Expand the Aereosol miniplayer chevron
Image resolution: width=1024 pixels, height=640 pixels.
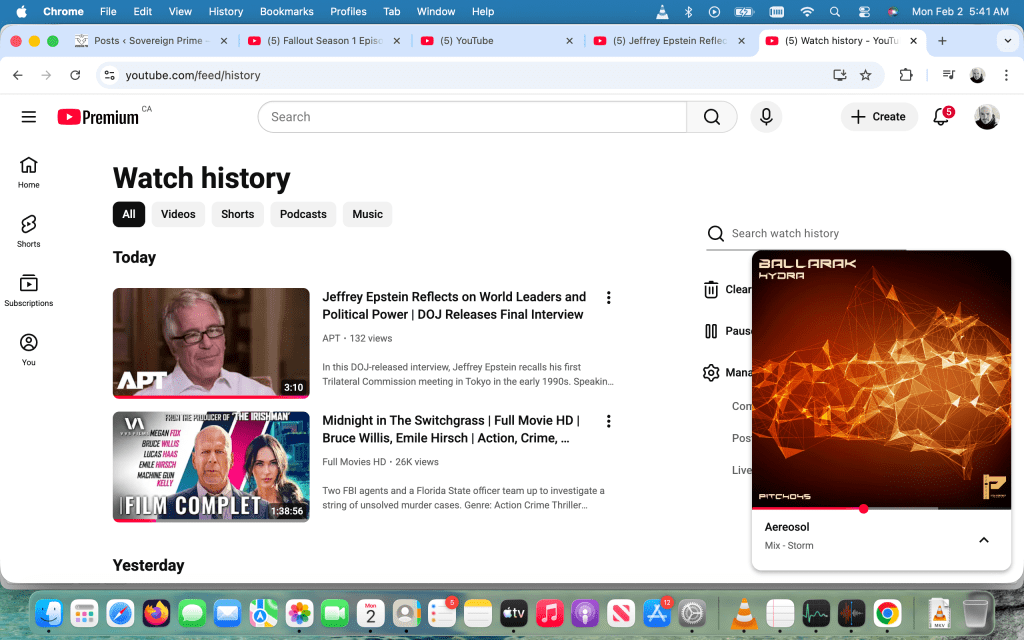pos(983,540)
